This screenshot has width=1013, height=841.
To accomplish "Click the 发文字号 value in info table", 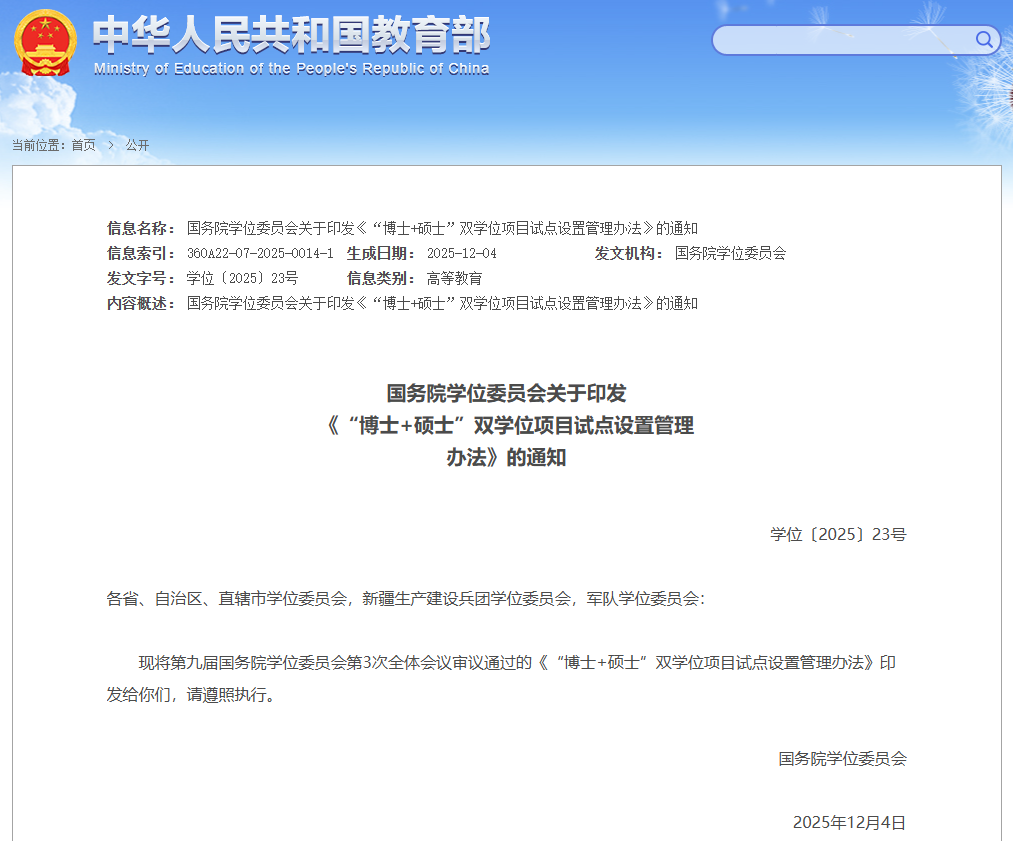I will pyautogui.click(x=242, y=278).
